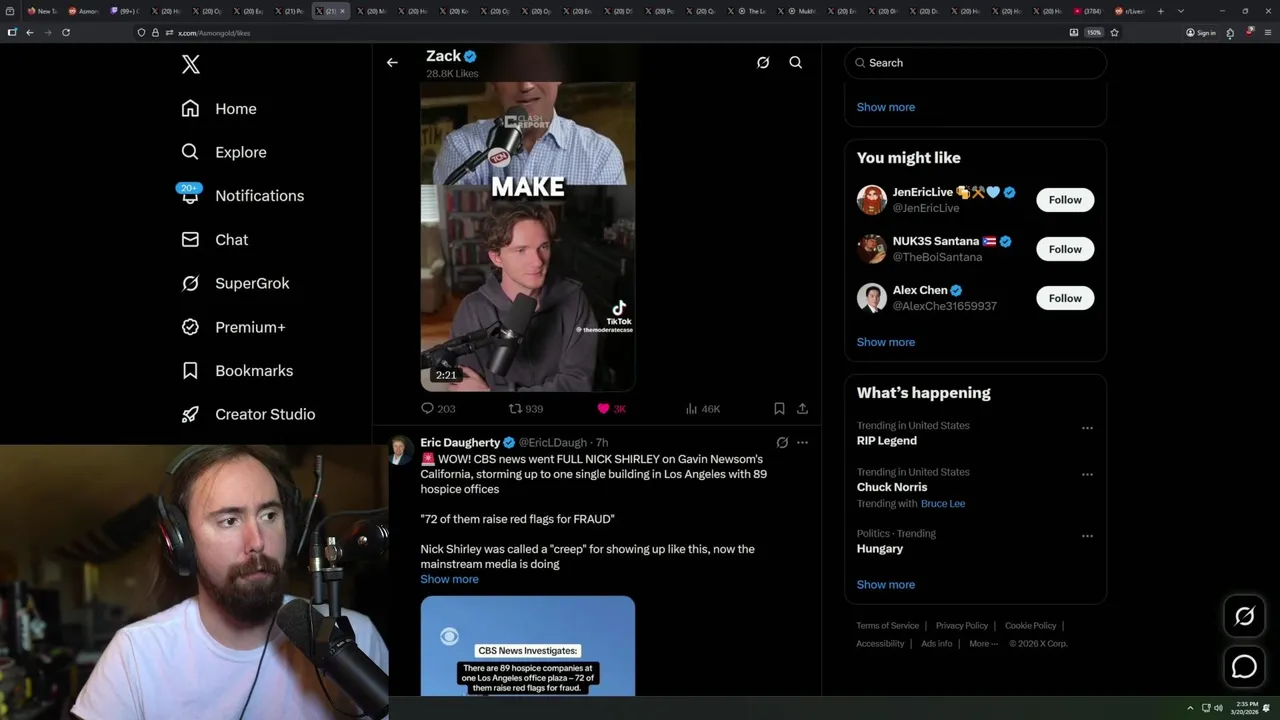Open the Creator Studio rocket icon
This screenshot has width=1280, height=720.
coord(190,414)
